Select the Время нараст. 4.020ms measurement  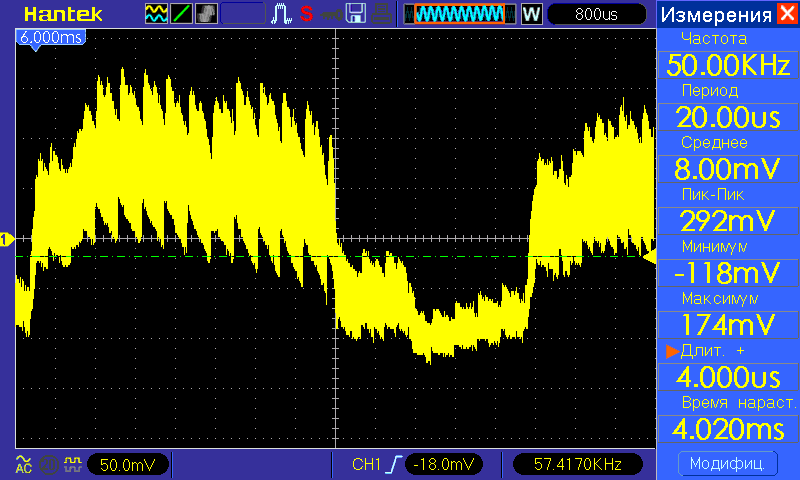727,428
